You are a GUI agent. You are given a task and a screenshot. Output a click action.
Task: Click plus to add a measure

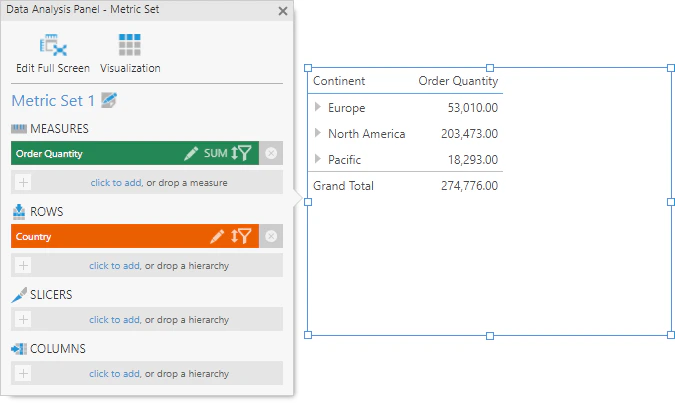pyautogui.click(x=23, y=183)
